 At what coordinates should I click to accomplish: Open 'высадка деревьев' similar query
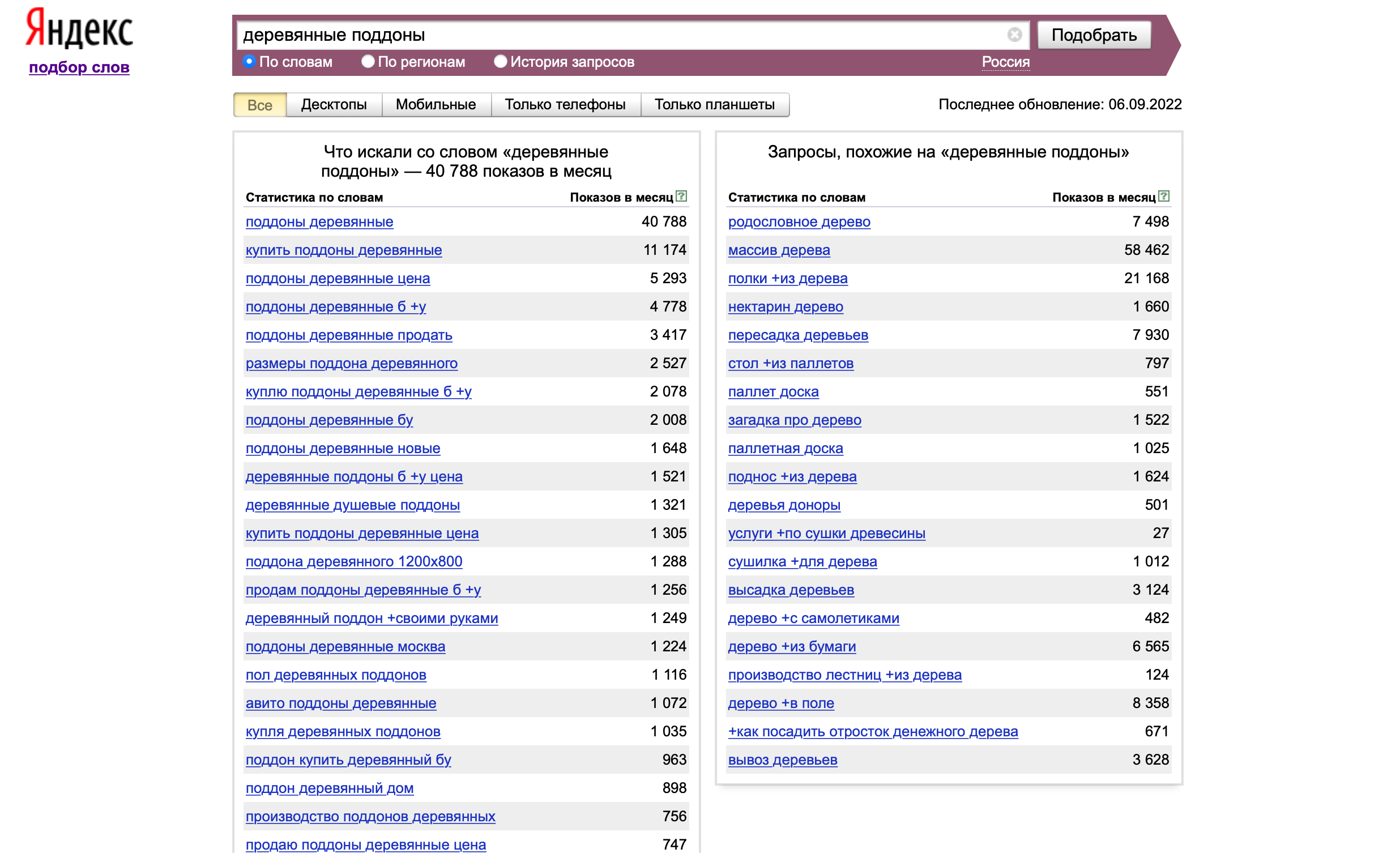click(x=791, y=591)
